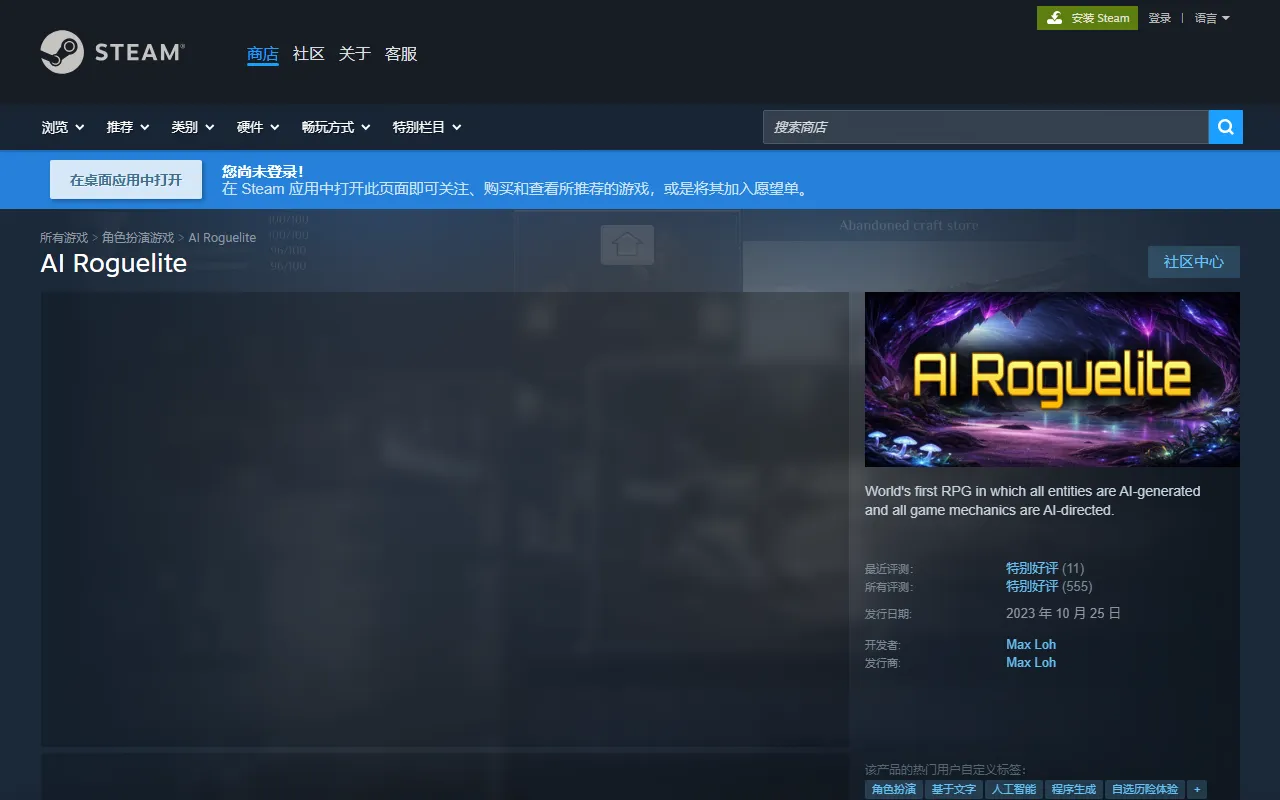Select the 商店 navigation tab

(262, 54)
